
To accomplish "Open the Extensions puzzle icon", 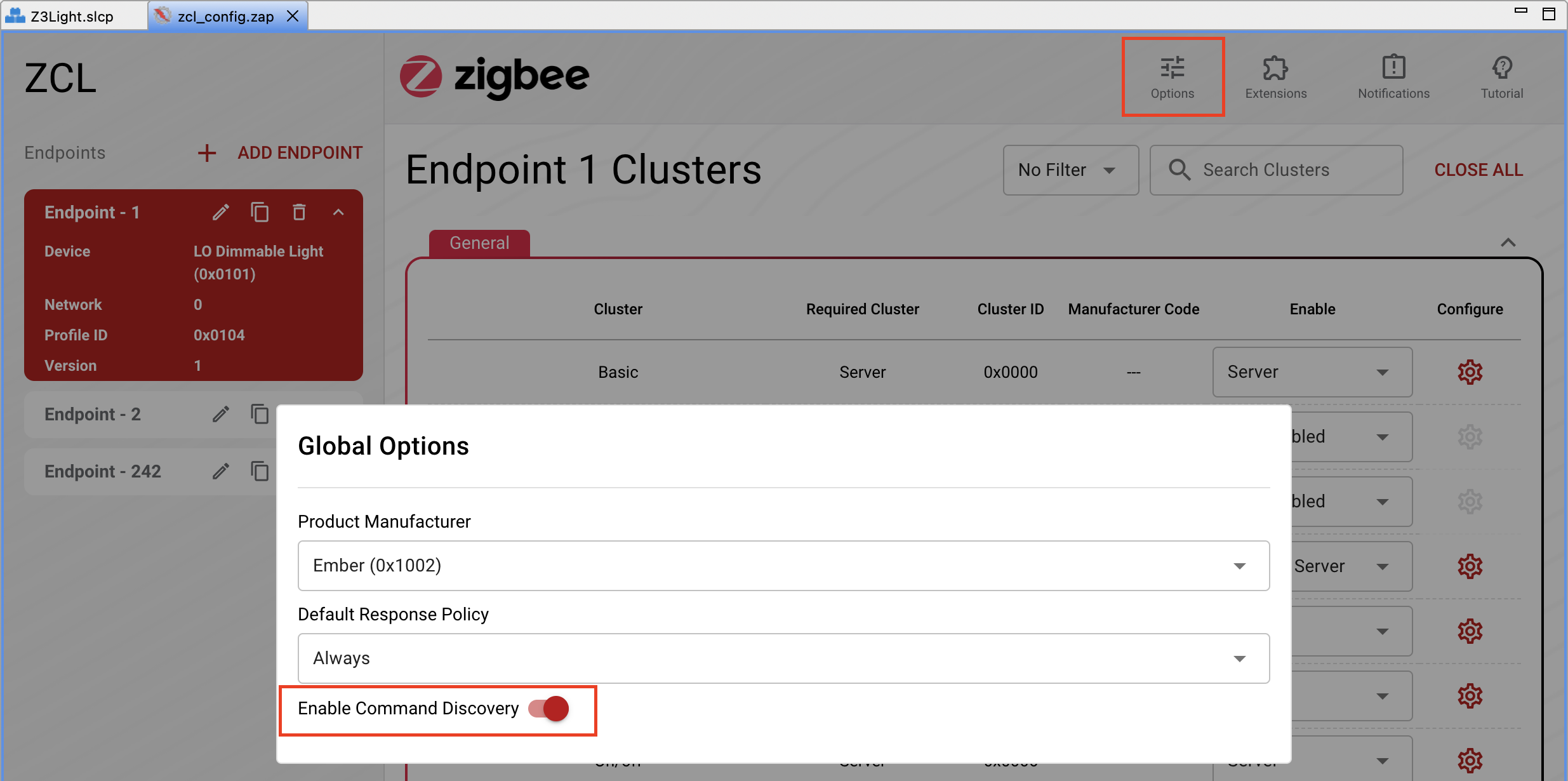I will point(1275,68).
